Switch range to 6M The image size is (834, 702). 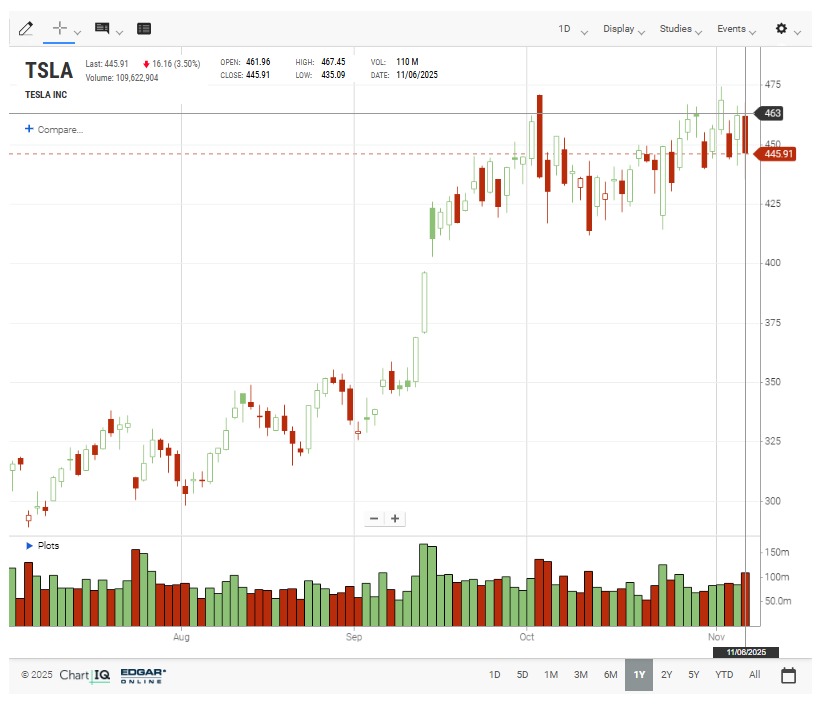tap(610, 675)
